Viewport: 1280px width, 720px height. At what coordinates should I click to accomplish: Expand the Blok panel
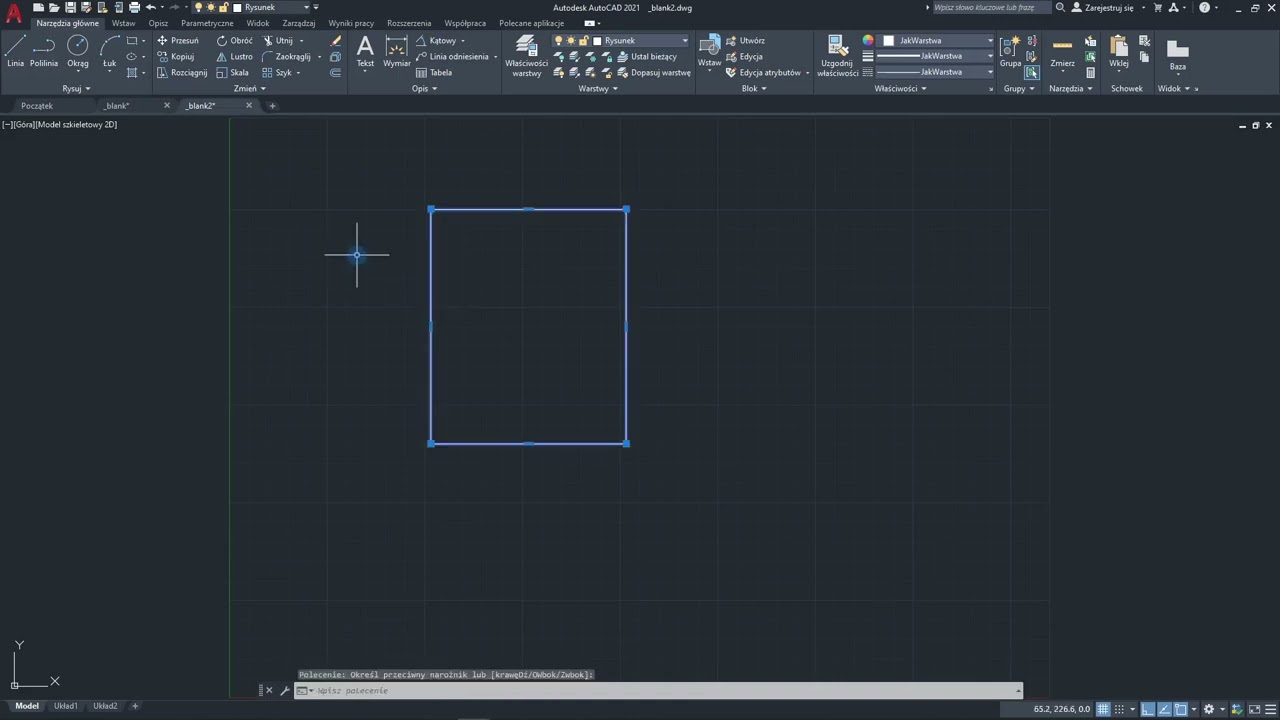click(754, 88)
